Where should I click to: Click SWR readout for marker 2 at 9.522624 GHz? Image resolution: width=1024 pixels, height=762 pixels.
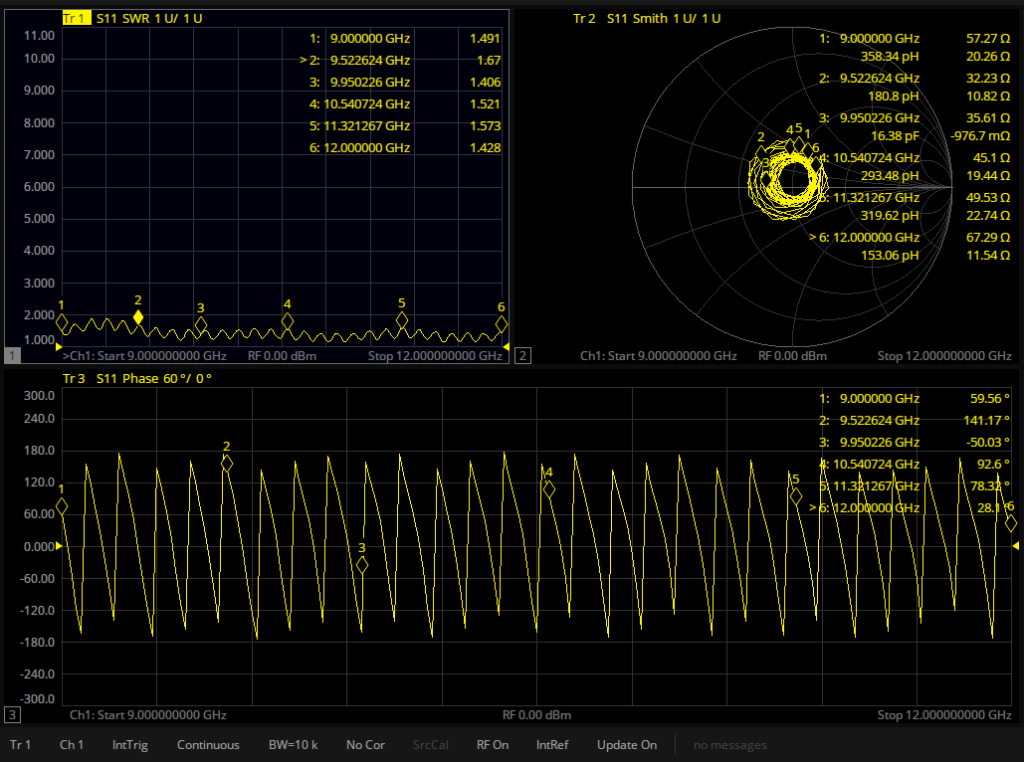(400, 60)
